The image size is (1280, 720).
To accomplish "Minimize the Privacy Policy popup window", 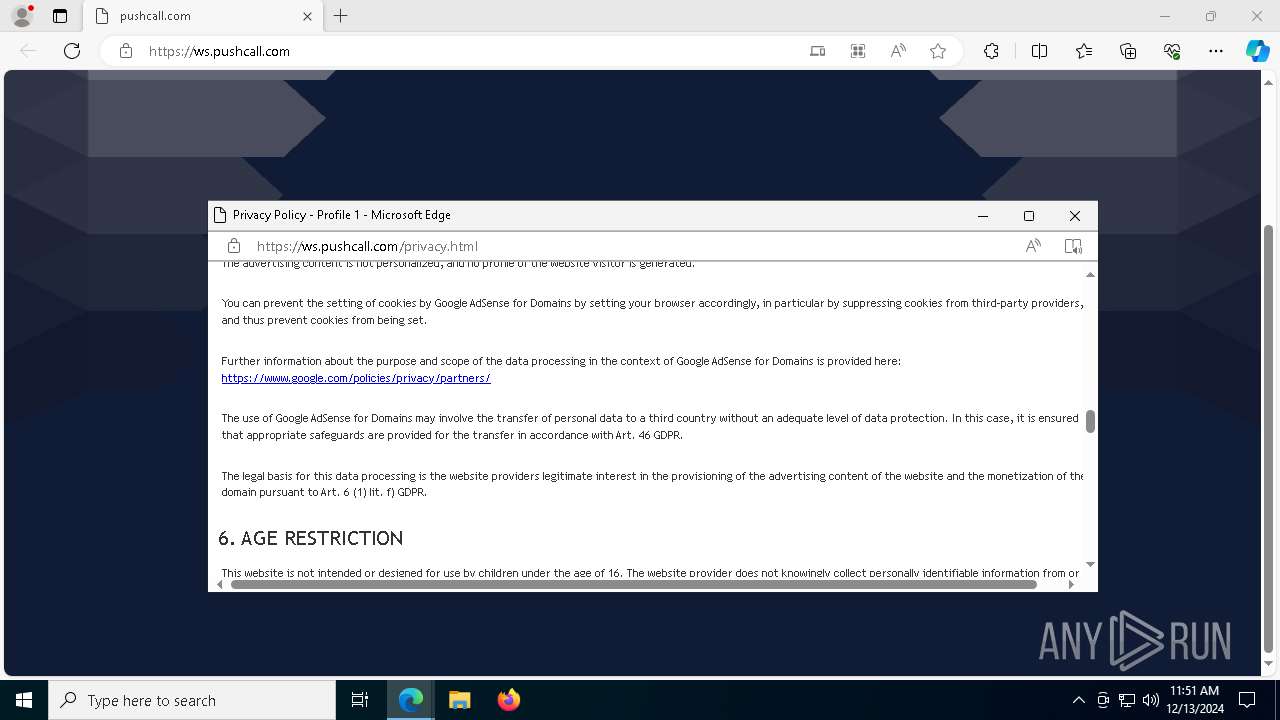I will click(983, 216).
